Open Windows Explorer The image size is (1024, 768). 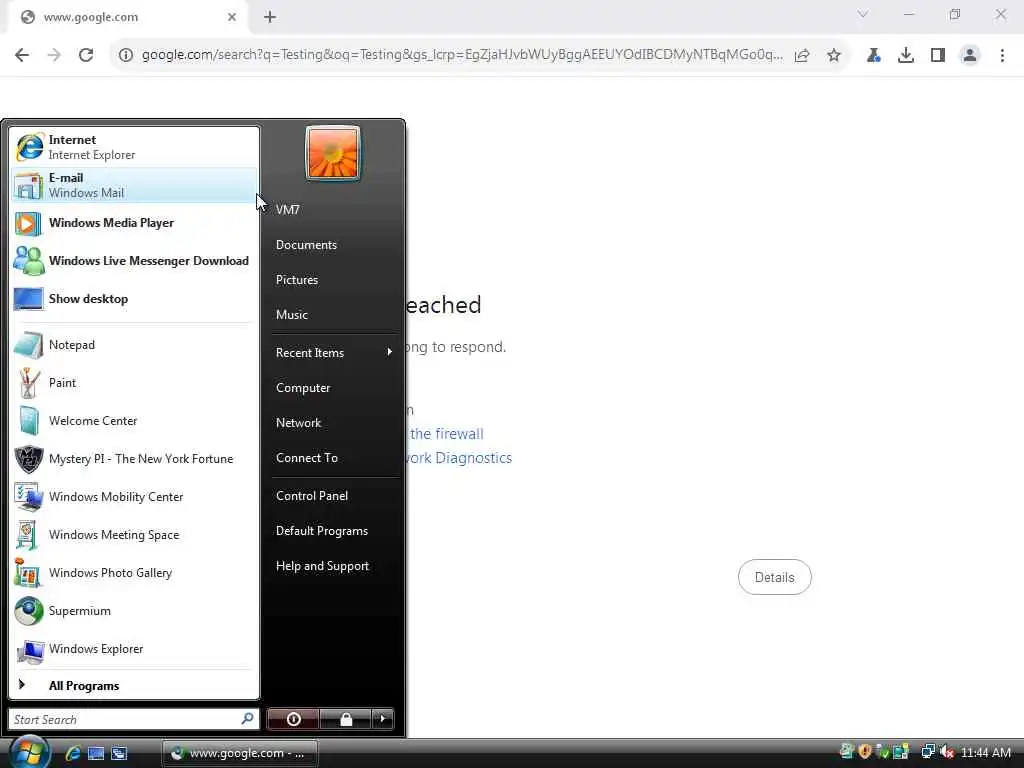pyautogui.click(x=134, y=648)
